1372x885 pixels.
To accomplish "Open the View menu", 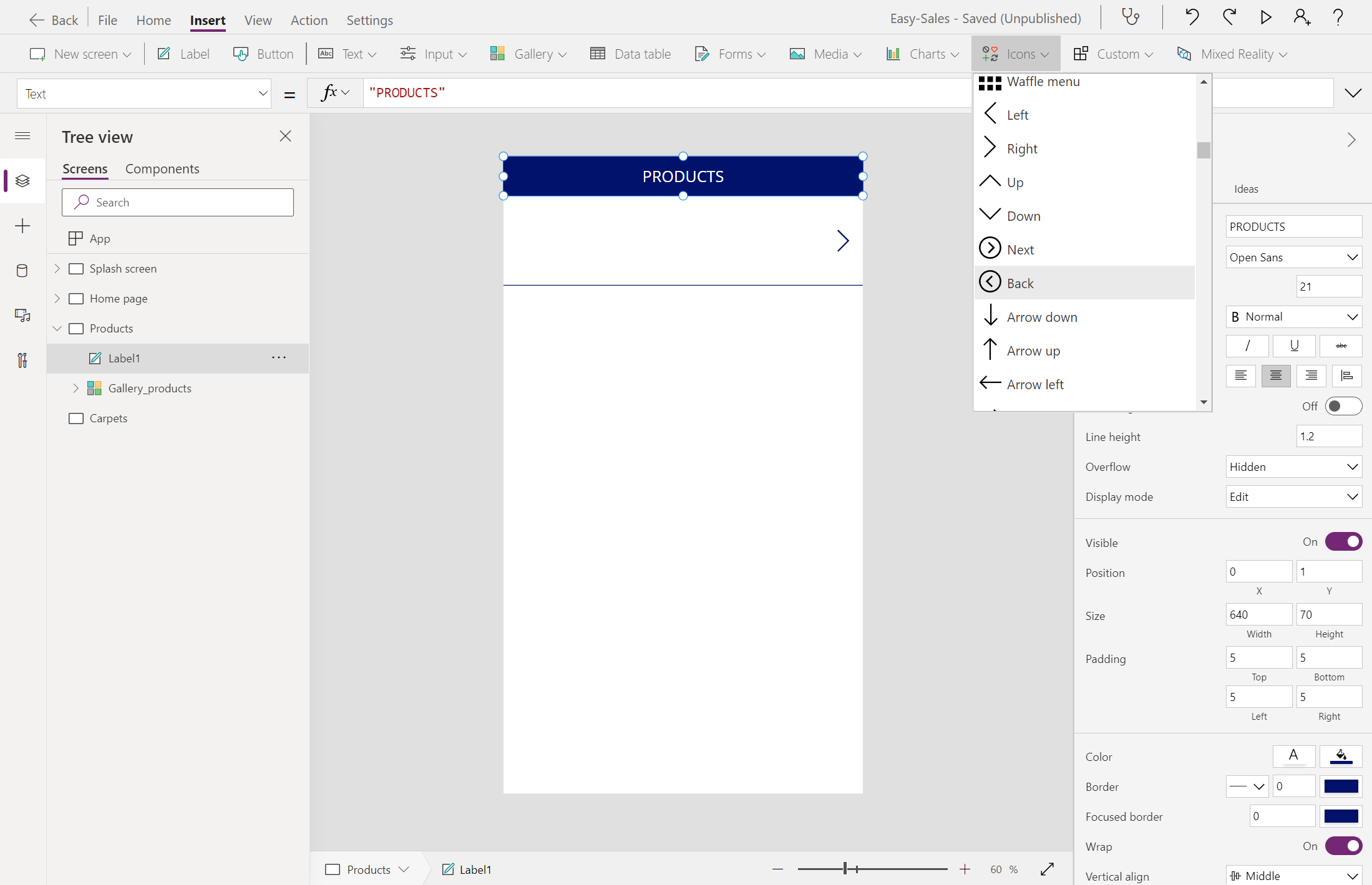I will [x=258, y=21].
